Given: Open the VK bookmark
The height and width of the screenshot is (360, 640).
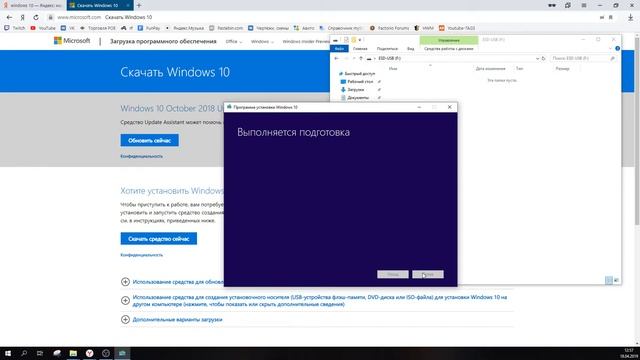Looking at the screenshot, I should coord(68,28).
